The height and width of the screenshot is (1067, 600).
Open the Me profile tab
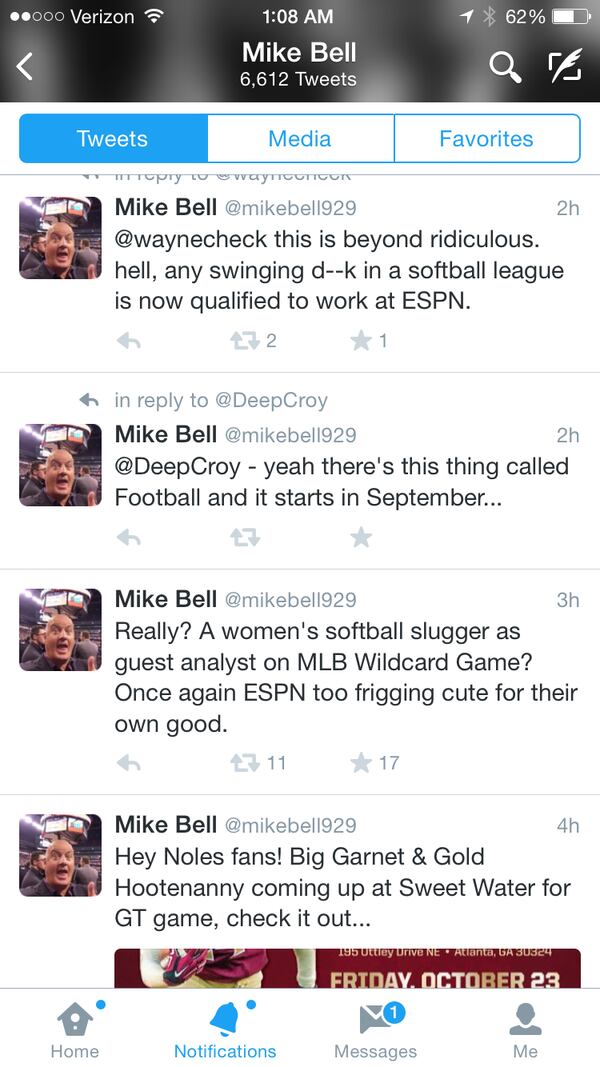coord(525,1031)
